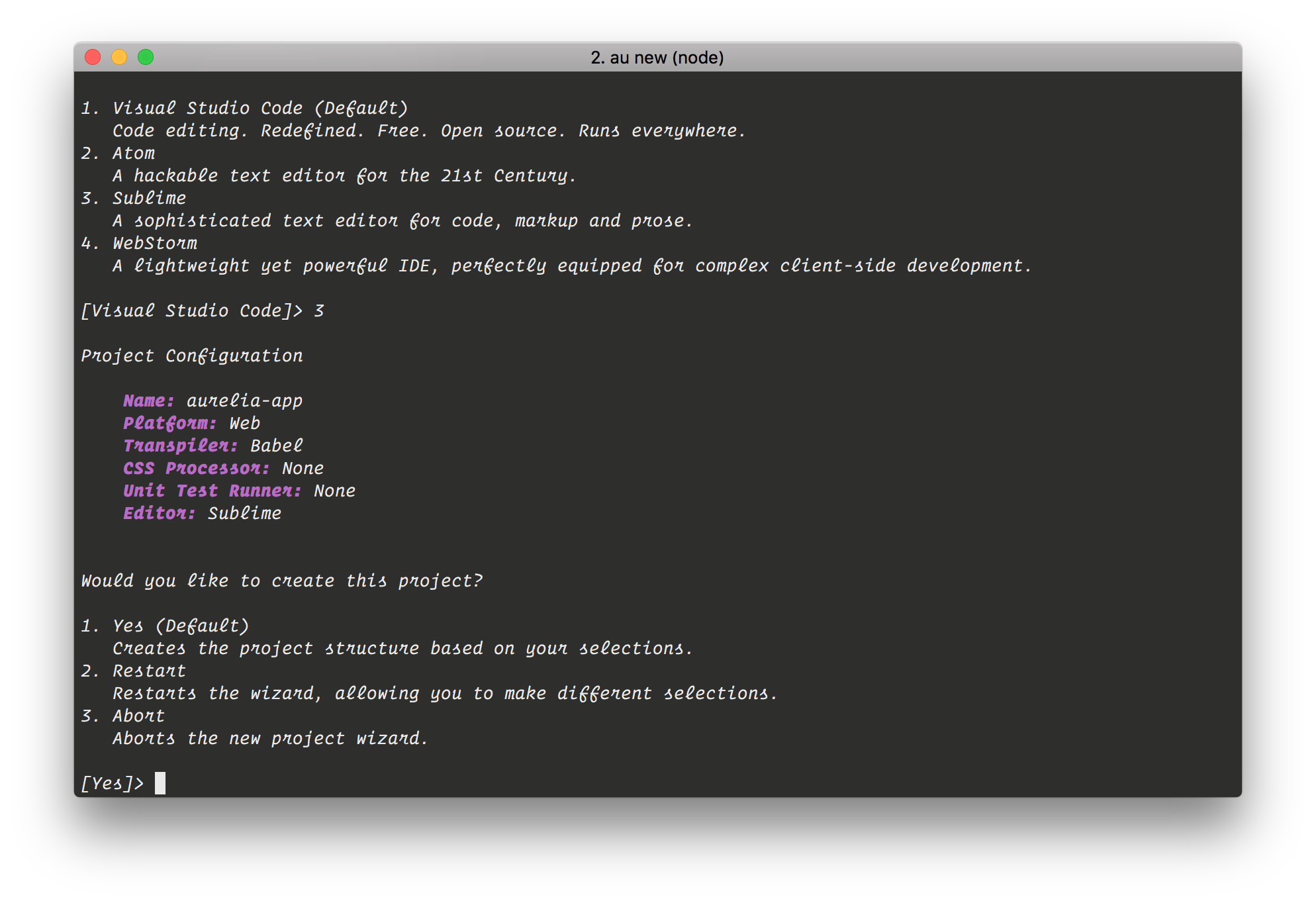Click the terminal cursor at the [Yes]> prompt
Viewport: 1316px width, 903px height.
[160, 783]
